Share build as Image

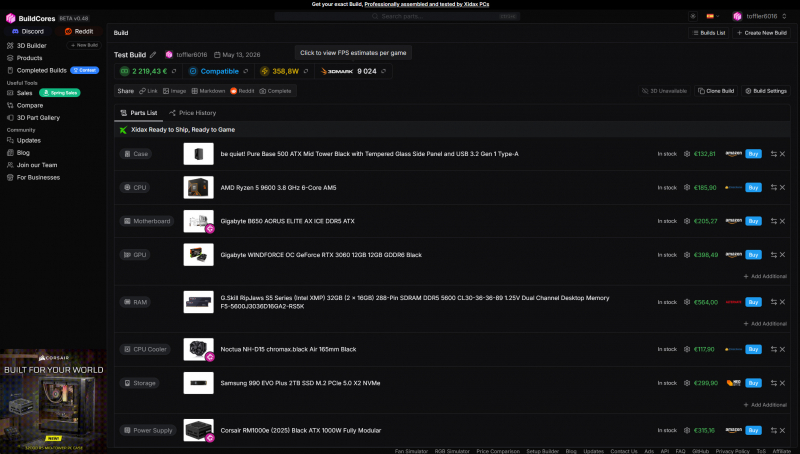coord(174,91)
